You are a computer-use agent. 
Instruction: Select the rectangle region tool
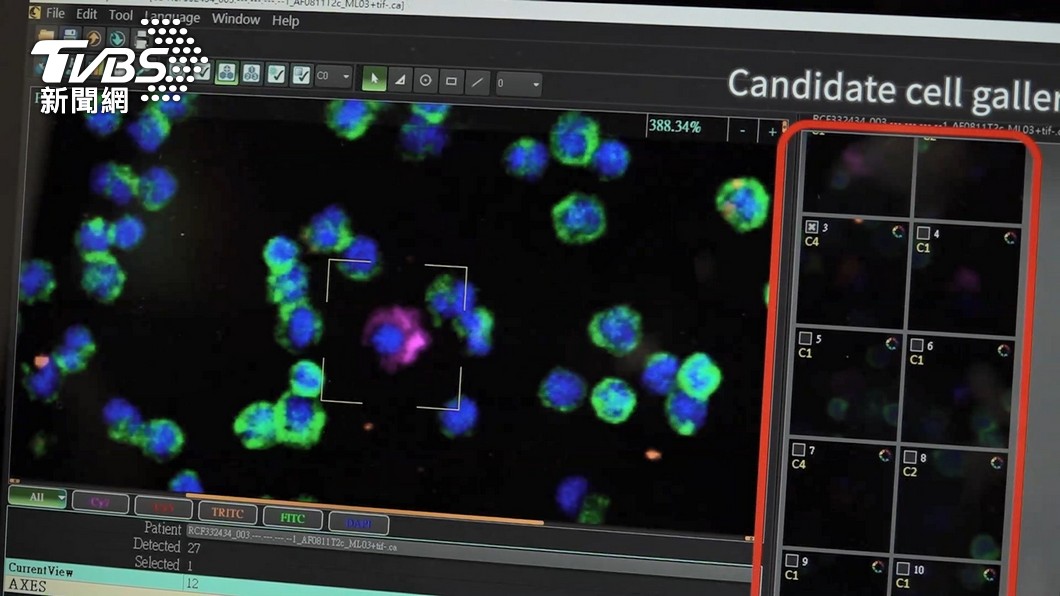[451, 82]
